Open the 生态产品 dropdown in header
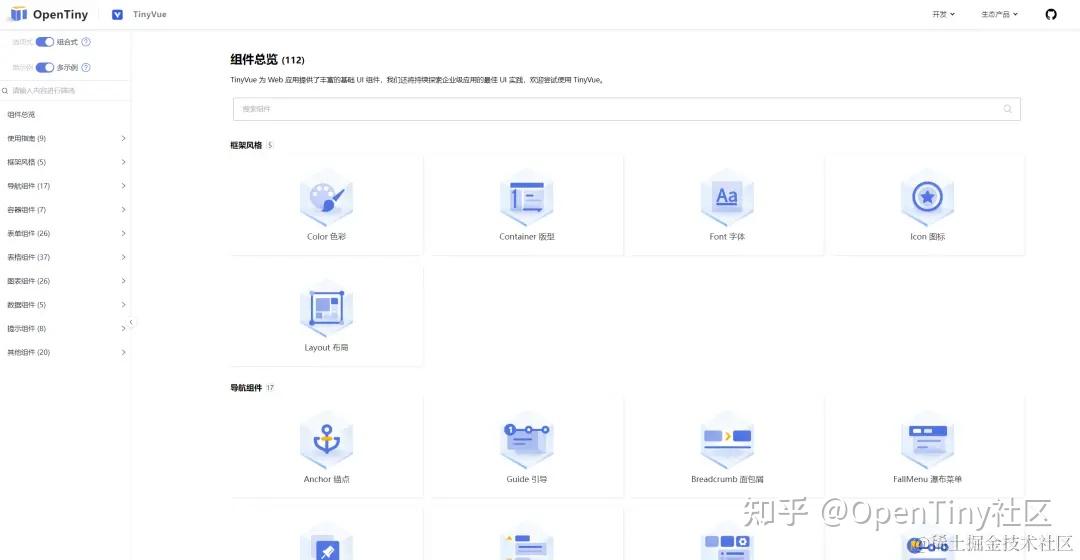The image size is (1080, 560). coord(999,14)
